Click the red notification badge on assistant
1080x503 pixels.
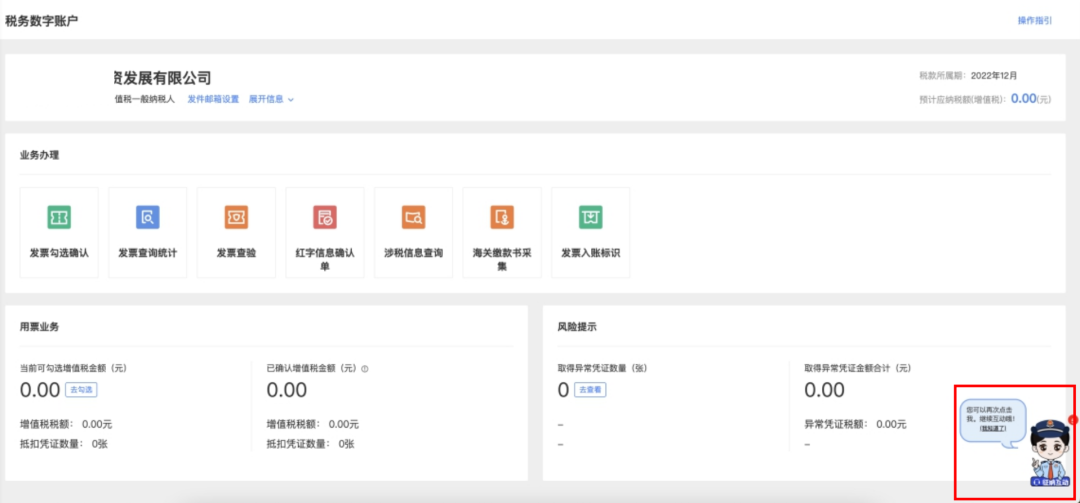[1071, 419]
